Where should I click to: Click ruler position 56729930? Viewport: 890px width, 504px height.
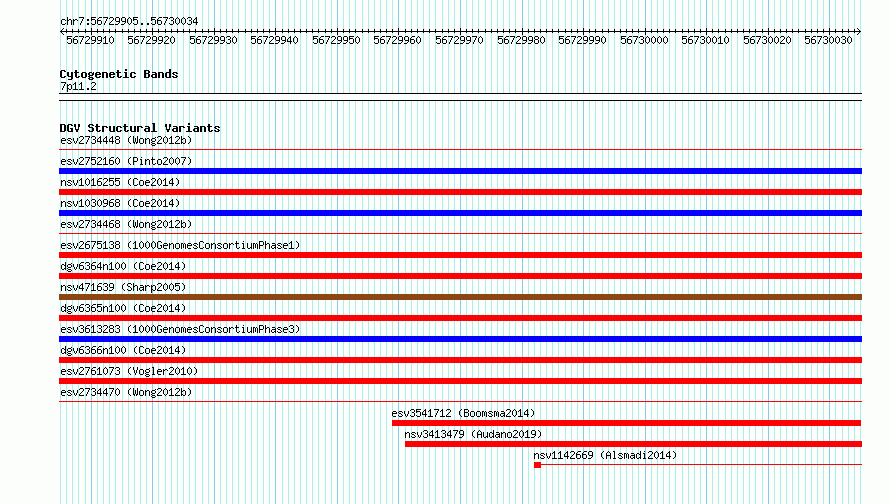[x=213, y=40]
